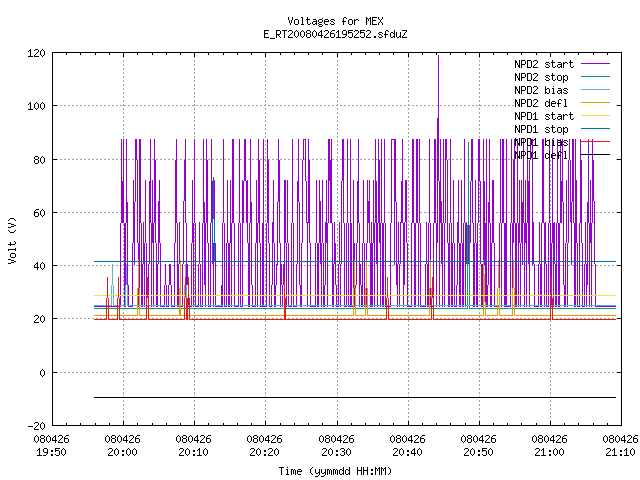The height and width of the screenshot is (480, 640).
Task: Click the x-axis tick label 21:10
Action: click(x=620, y=452)
